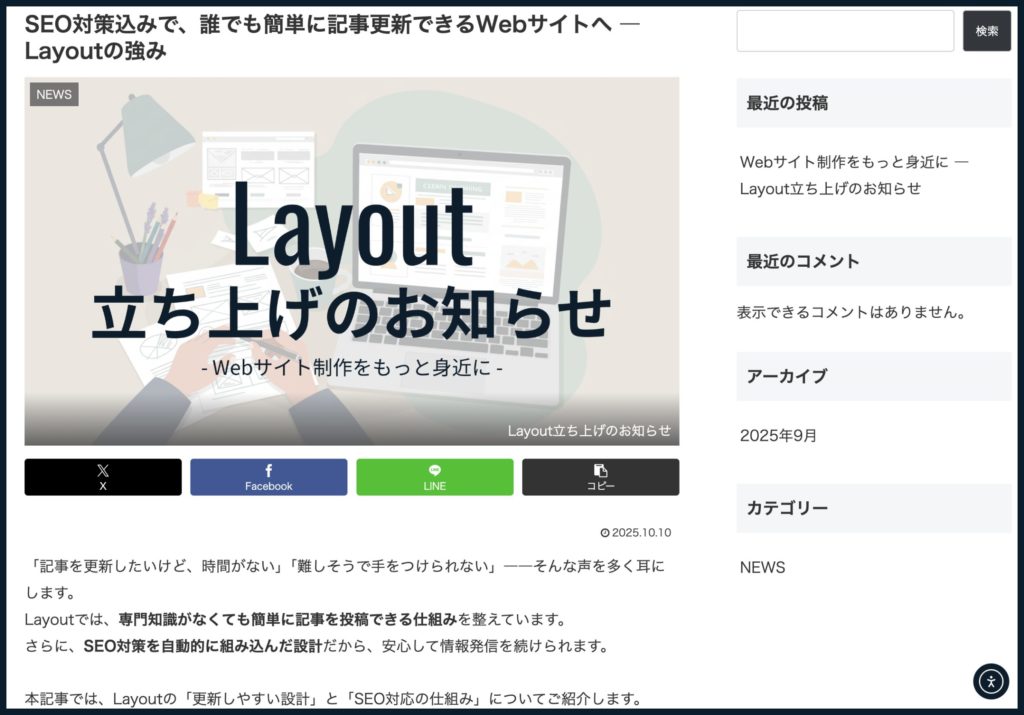Click the Facebook 'f' logo icon
Screen dimensions: 1024x715
[268, 470]
